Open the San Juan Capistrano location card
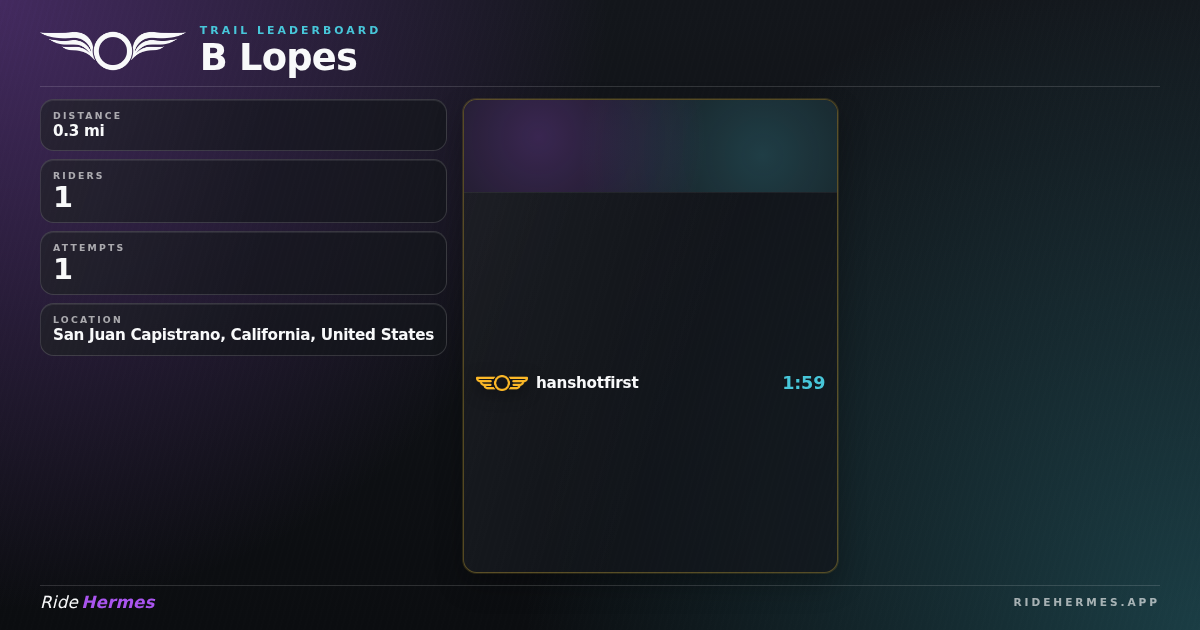 click(x=243, y=329)
